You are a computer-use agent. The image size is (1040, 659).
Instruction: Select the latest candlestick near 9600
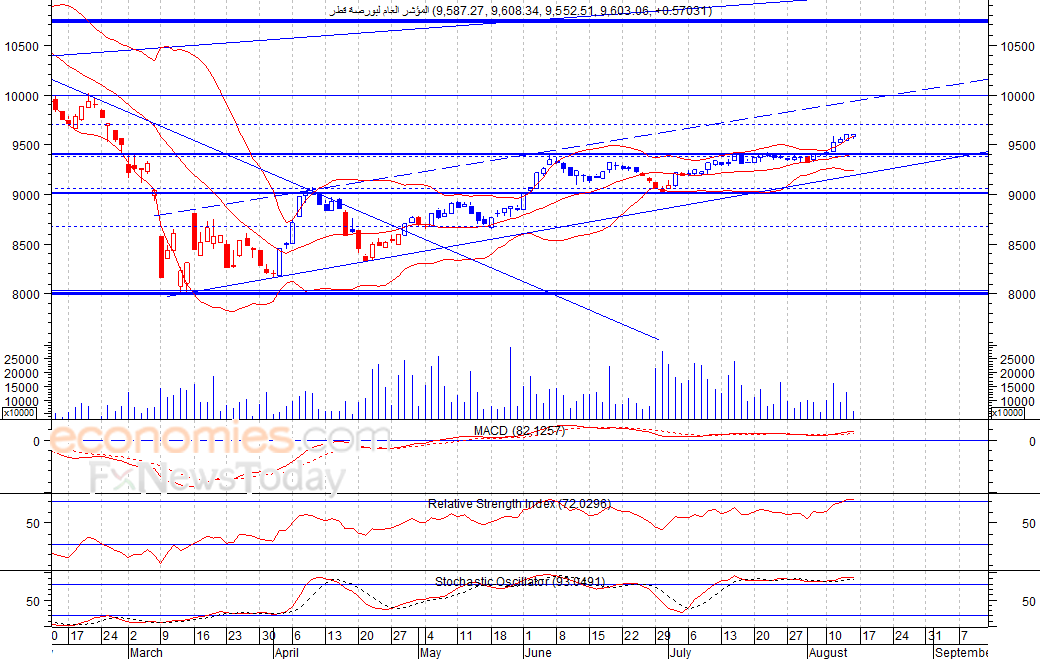(x=854, y=136)
